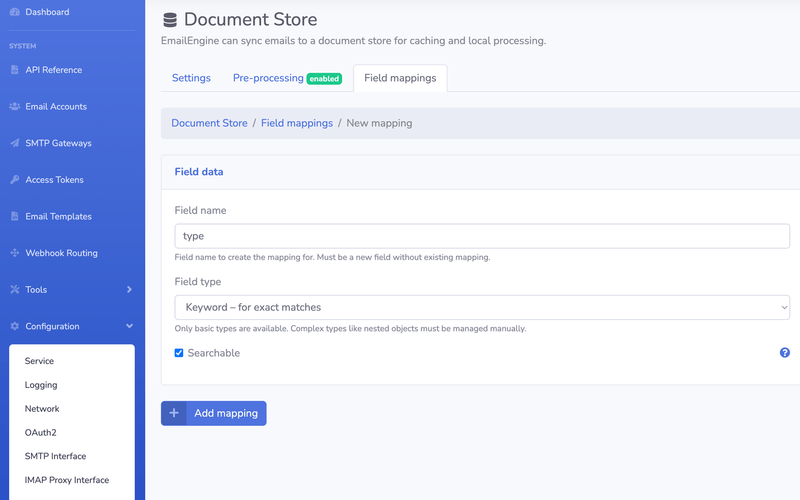
Task: Click the Email Accounts people icon
Action: (15, 106)
